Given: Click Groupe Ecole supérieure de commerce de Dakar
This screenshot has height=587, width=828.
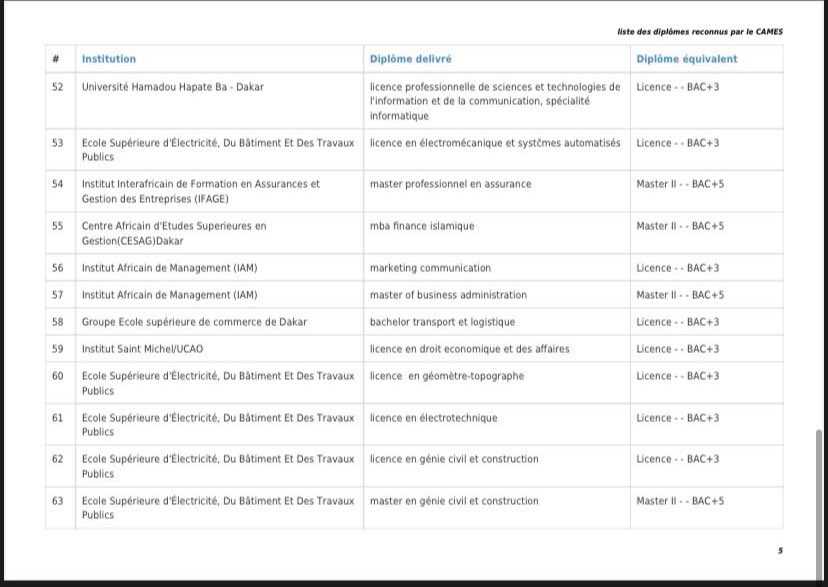Looking at the screenshot, I should tap(194, 322).
